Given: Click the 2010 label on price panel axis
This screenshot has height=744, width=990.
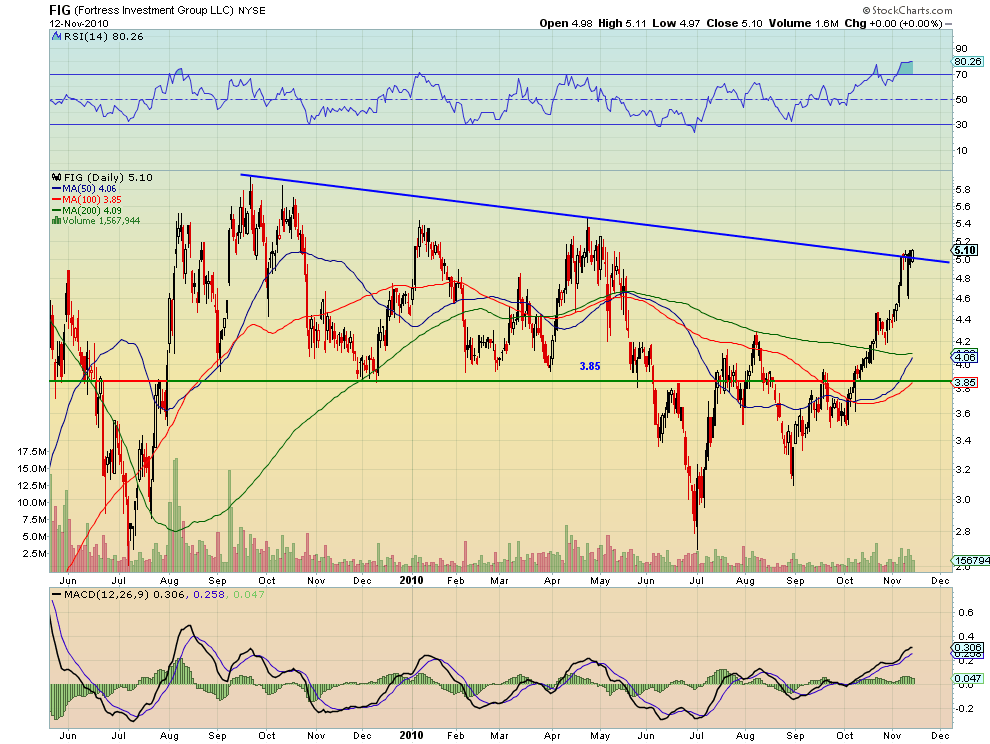Looking at the screenshot, I should click(412, 580).
